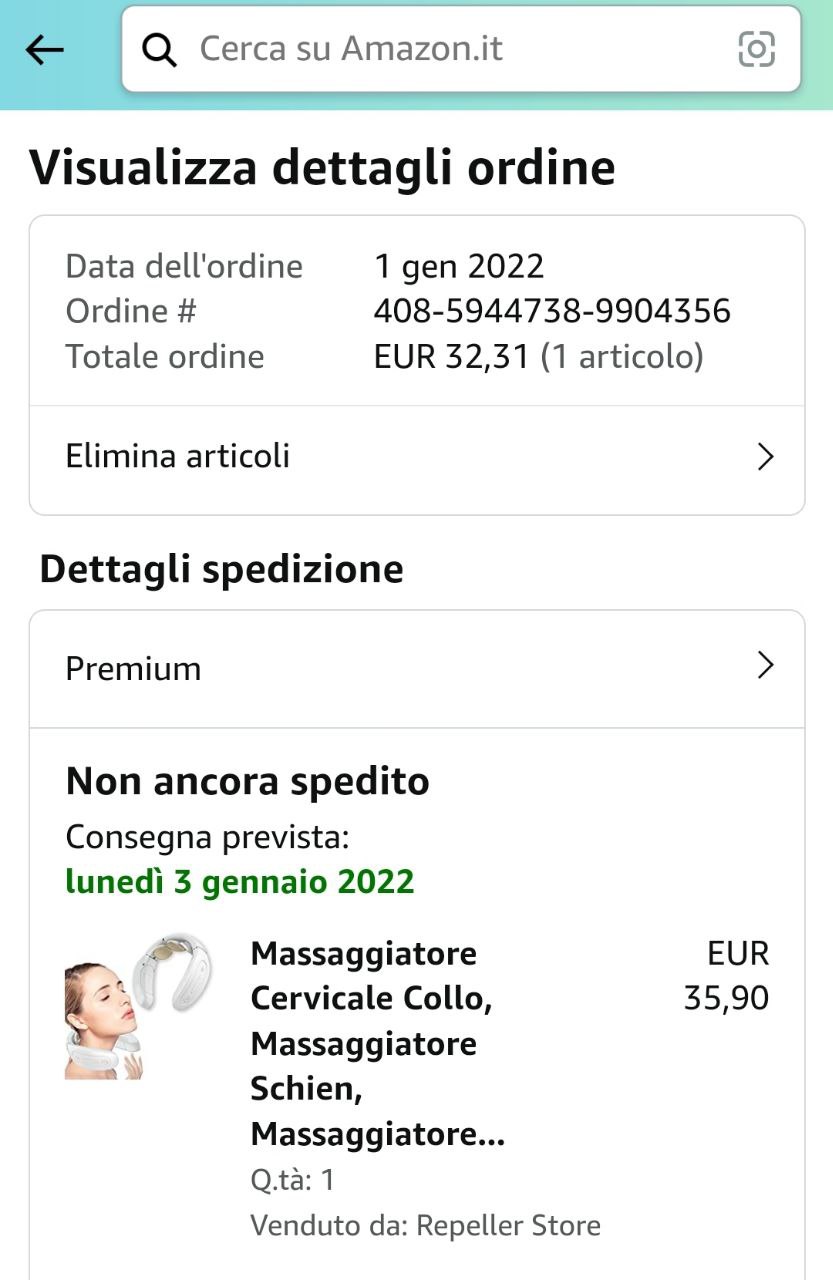Tap the Q.tà: 1 quantity label
The image size is (833, 1280).
[x=293, y=1180]
